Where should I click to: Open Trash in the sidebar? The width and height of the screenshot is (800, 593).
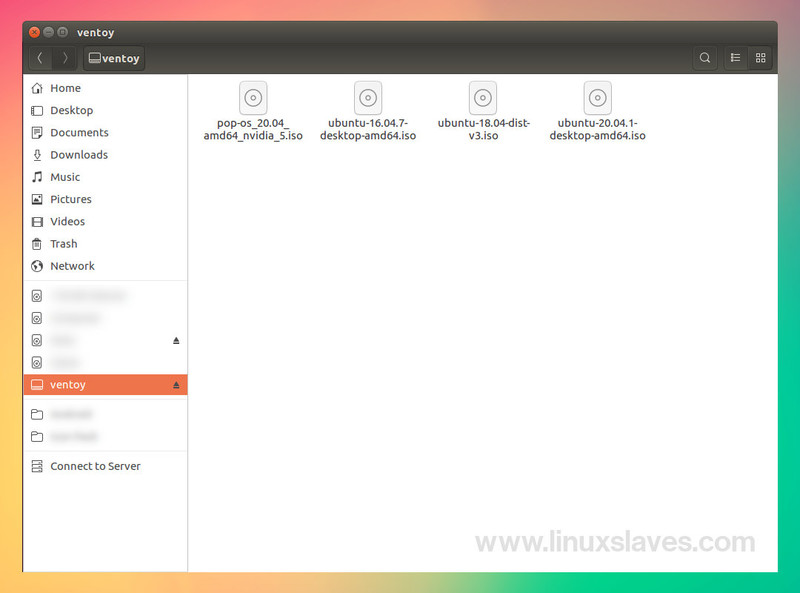pos(105,244)
